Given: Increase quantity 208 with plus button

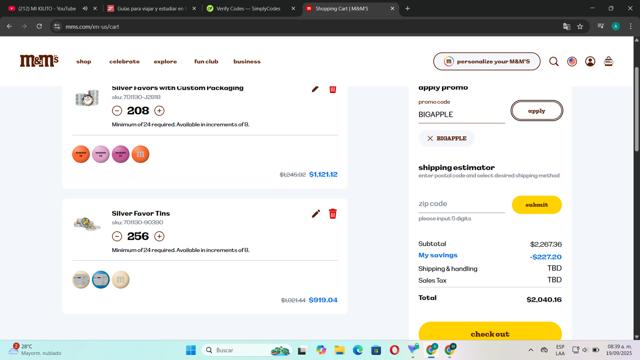Looking at the screenshot, I should [159, 111].
